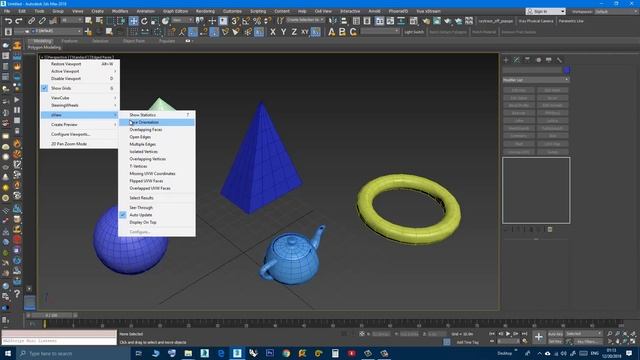Toggle the Angle Snap button

[246, 21]
